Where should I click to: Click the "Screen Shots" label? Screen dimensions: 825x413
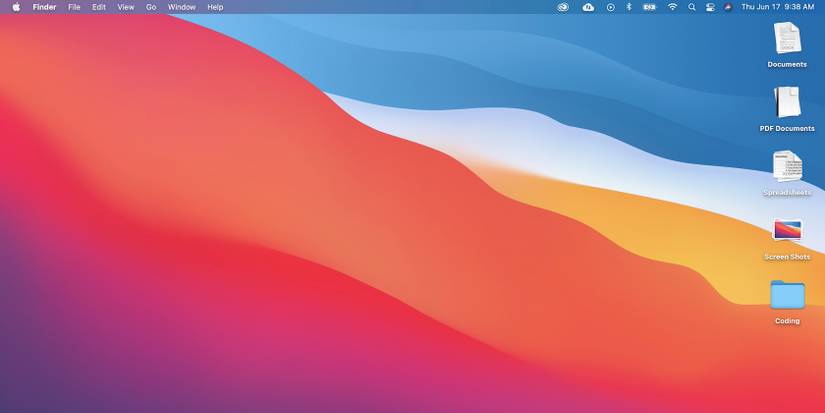(x=787, y=257)
